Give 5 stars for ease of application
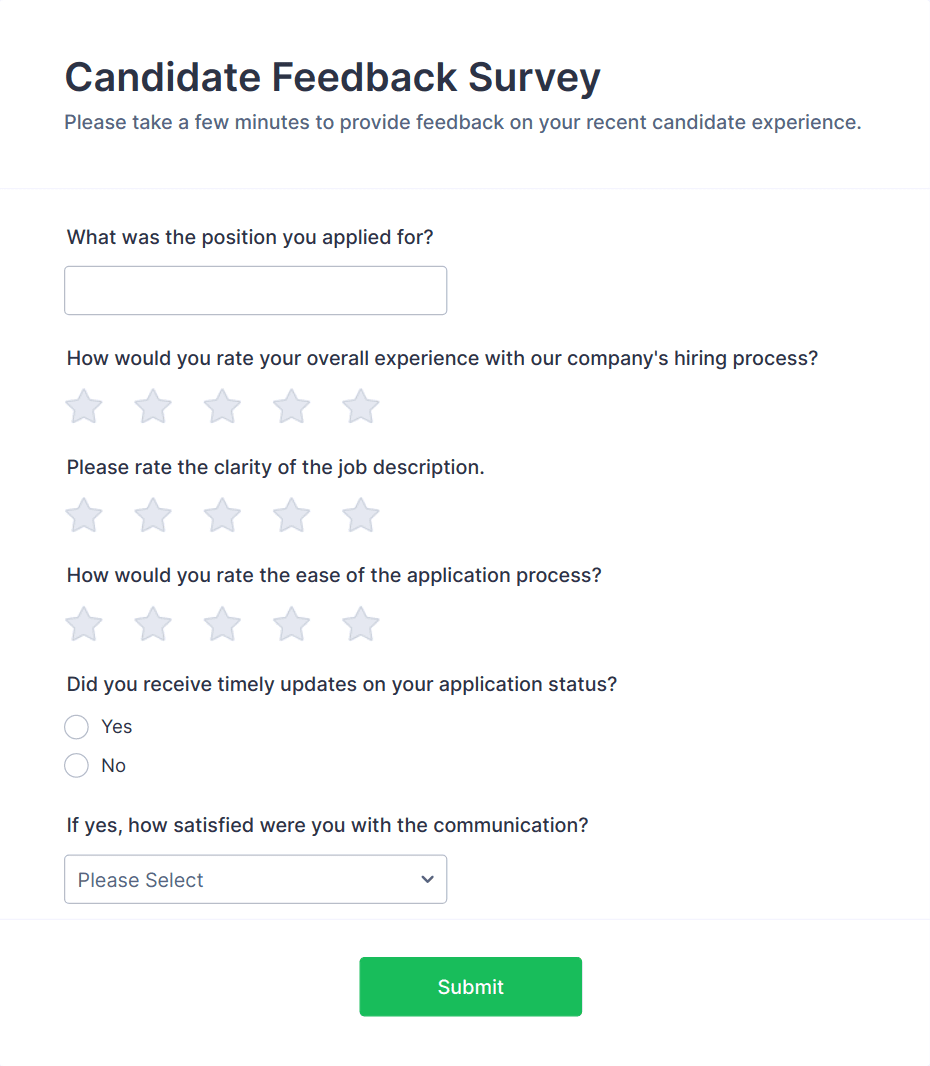Viewport: 930px width, 1066px height. (360, 623)
